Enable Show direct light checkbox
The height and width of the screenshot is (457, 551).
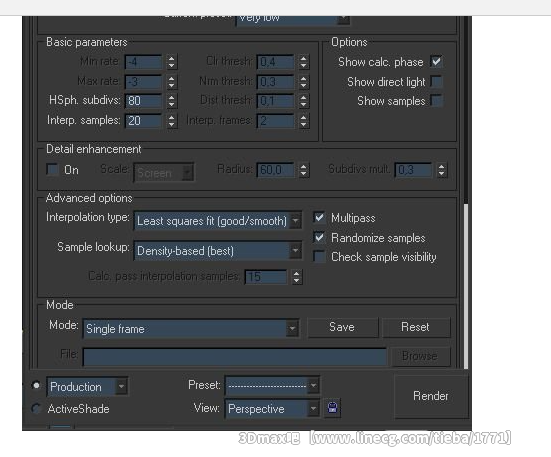[x=436, y=81]
